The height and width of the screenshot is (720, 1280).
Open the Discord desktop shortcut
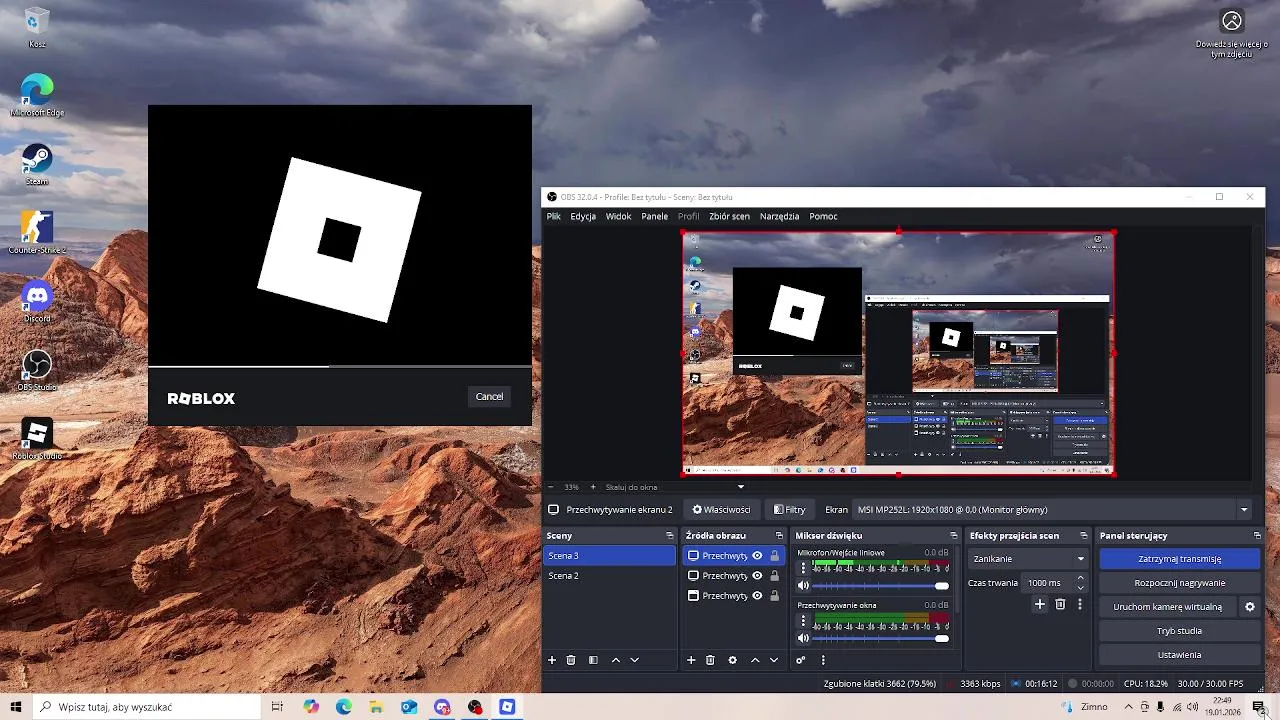[x=37, y=301]
